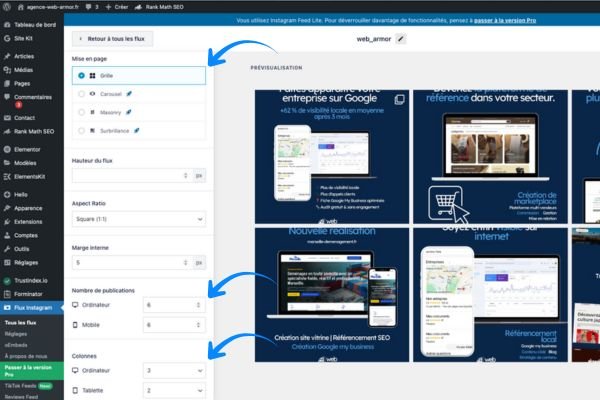Select the Surbrillance layout radio button
The height and width of the screenshot is (400, 600).
coord(81,131)
